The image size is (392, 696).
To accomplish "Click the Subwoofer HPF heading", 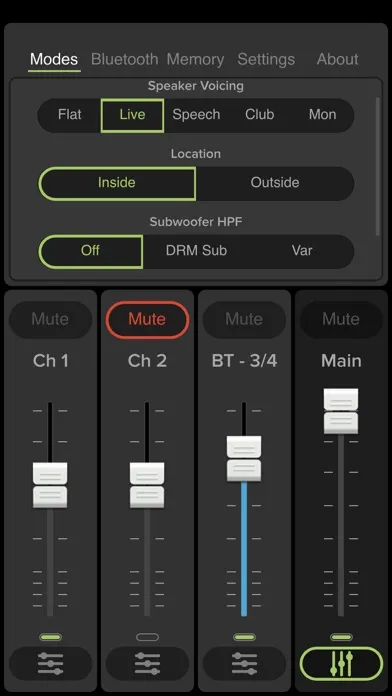I will click(196, 222).
